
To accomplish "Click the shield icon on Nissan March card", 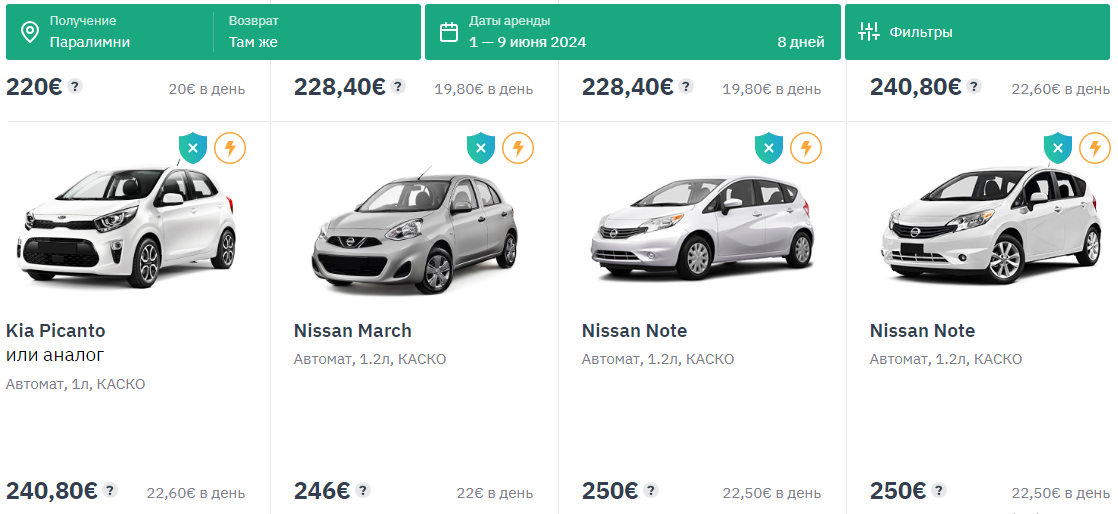I will point(481,149).
